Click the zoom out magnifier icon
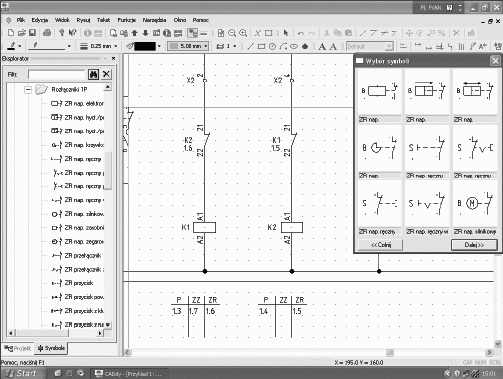This screenshot has height=379, width=503. coord(232,33)
